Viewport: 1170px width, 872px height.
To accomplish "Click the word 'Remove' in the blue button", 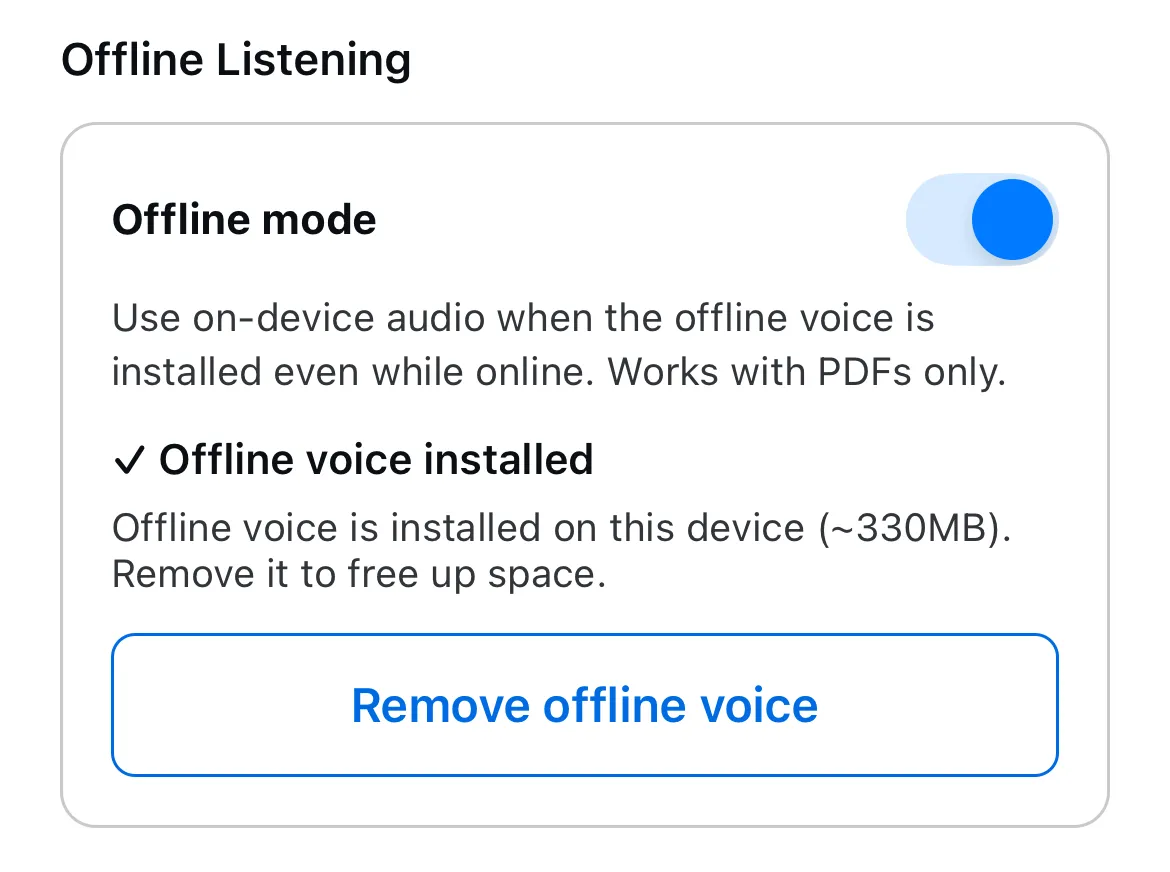I will [439, 705].
